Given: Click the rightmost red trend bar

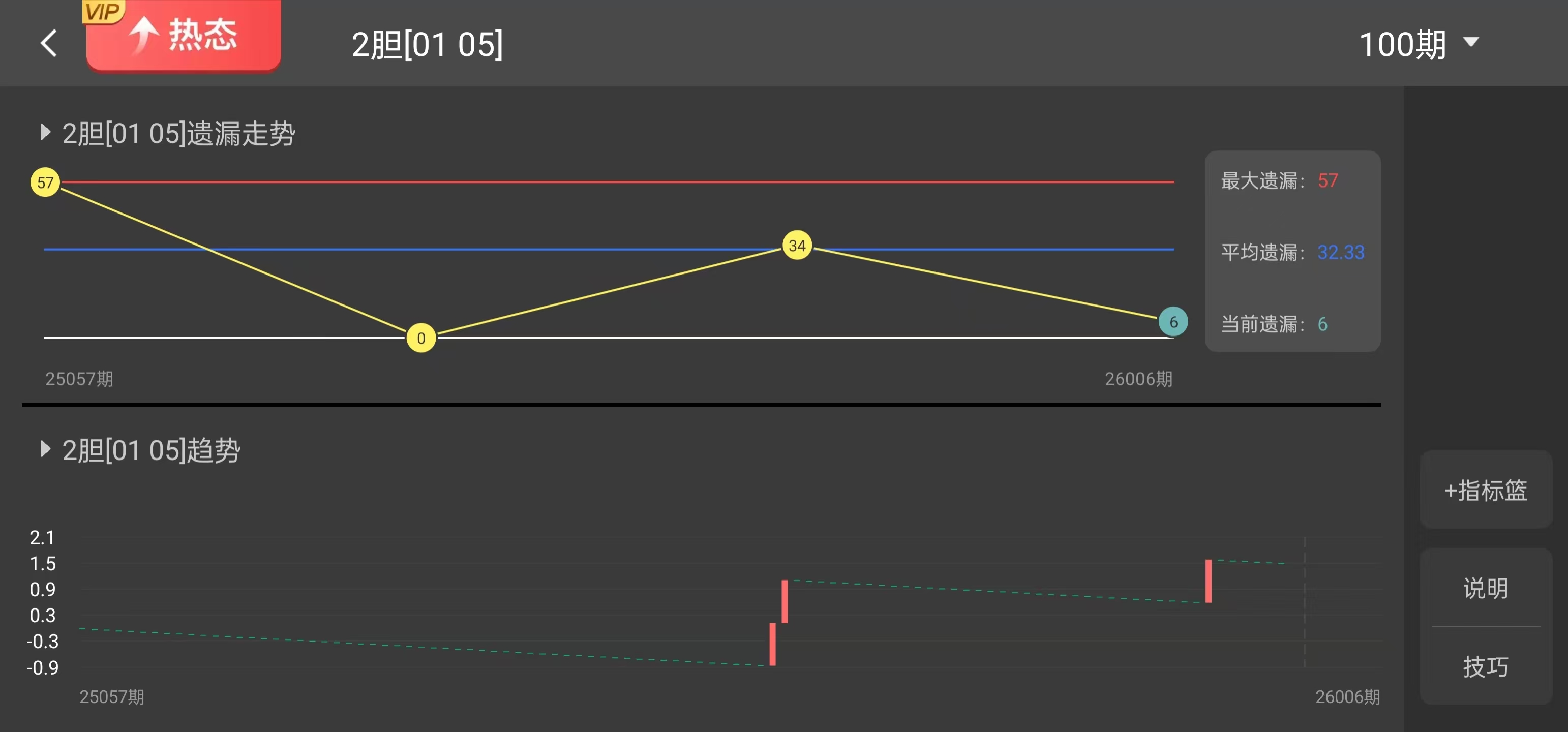Looking at the screenshot, I should (x=1208, y=581).
